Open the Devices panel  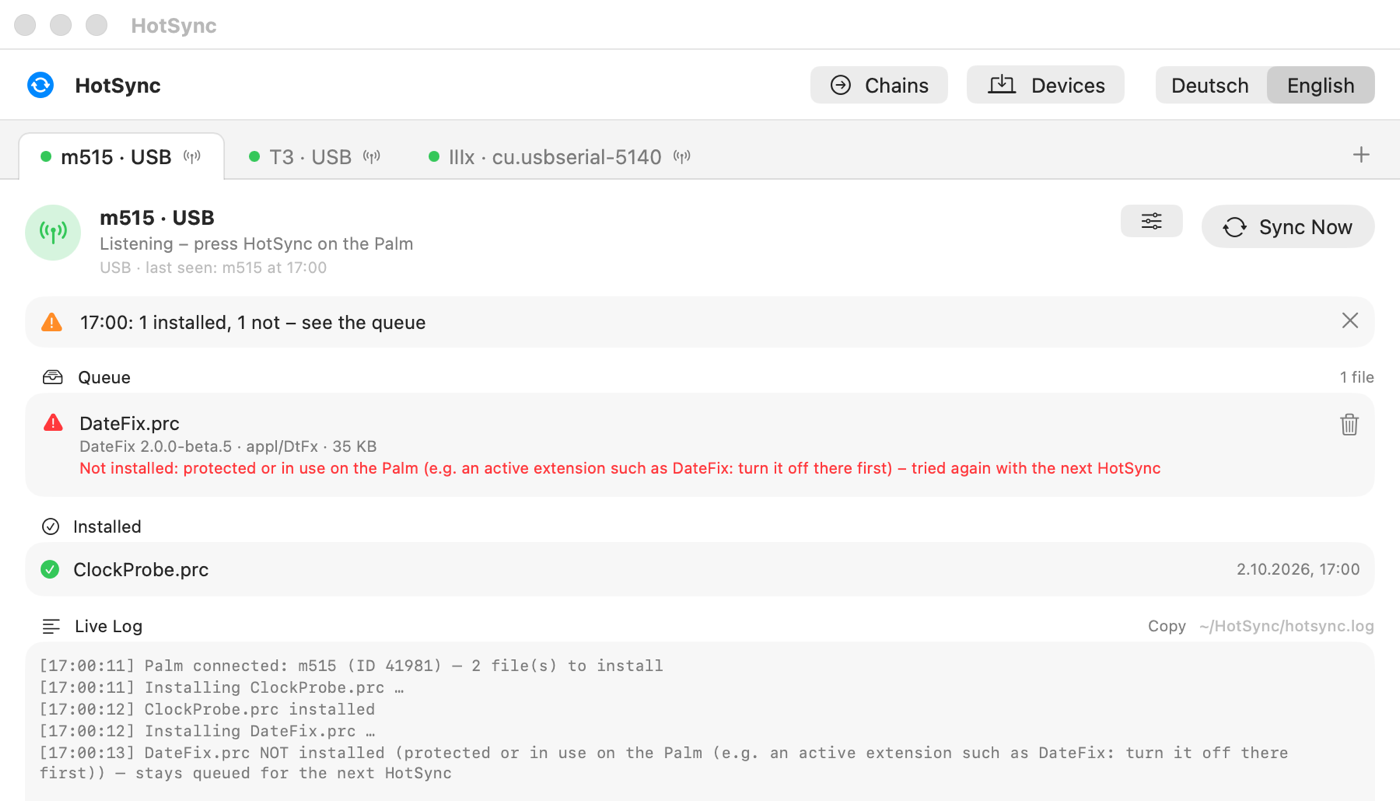pyautogui.click(x=1045, y=85)
